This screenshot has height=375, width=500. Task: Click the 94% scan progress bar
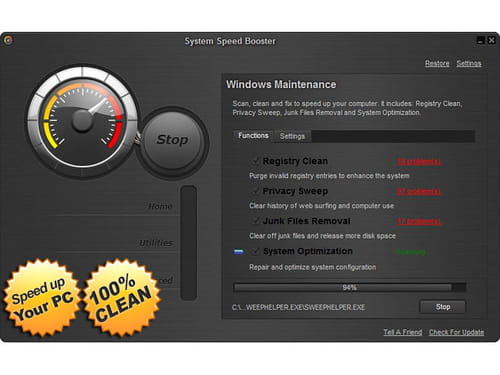click(349, 287)
